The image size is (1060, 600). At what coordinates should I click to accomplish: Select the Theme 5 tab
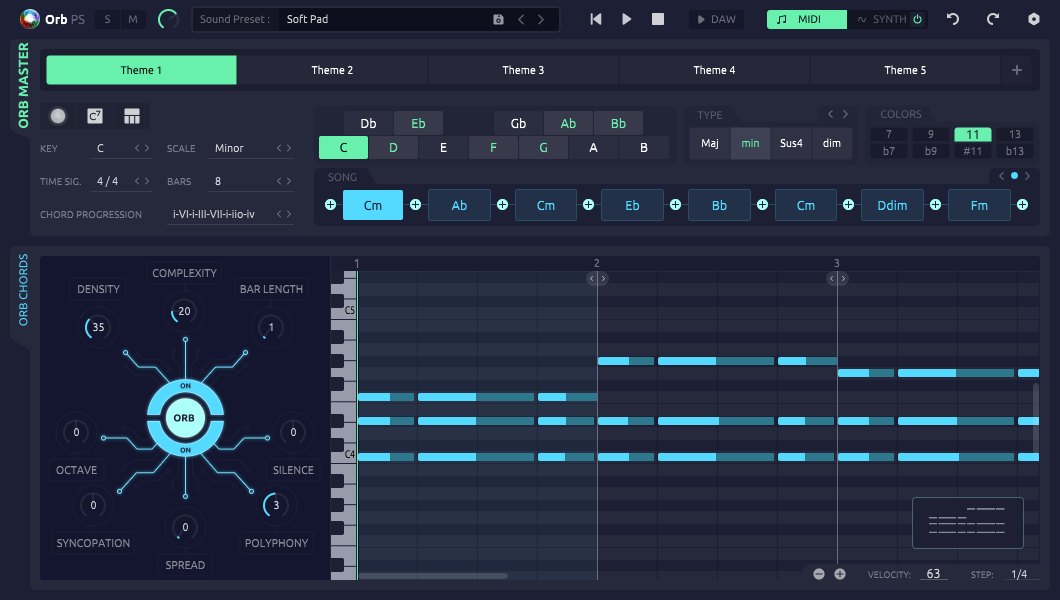point(905,70)
